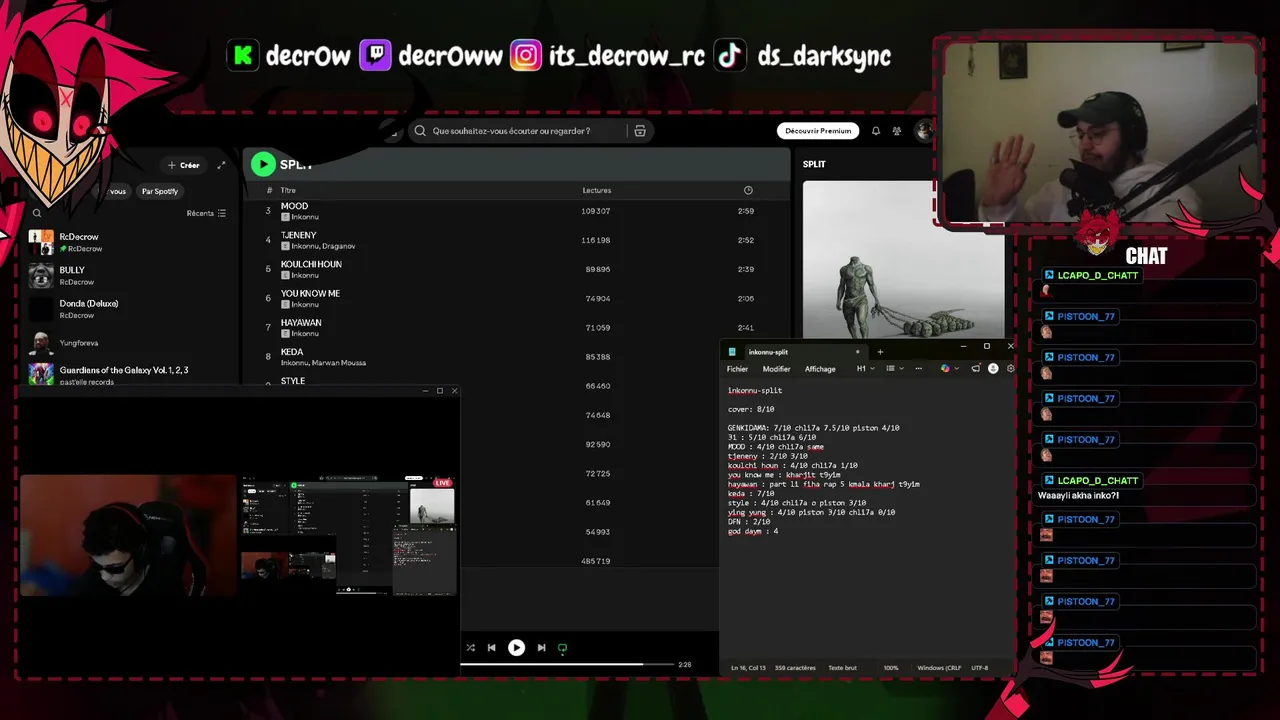
Task: Sort tracks by the Titre column header
Action: (x=288, y=190)
